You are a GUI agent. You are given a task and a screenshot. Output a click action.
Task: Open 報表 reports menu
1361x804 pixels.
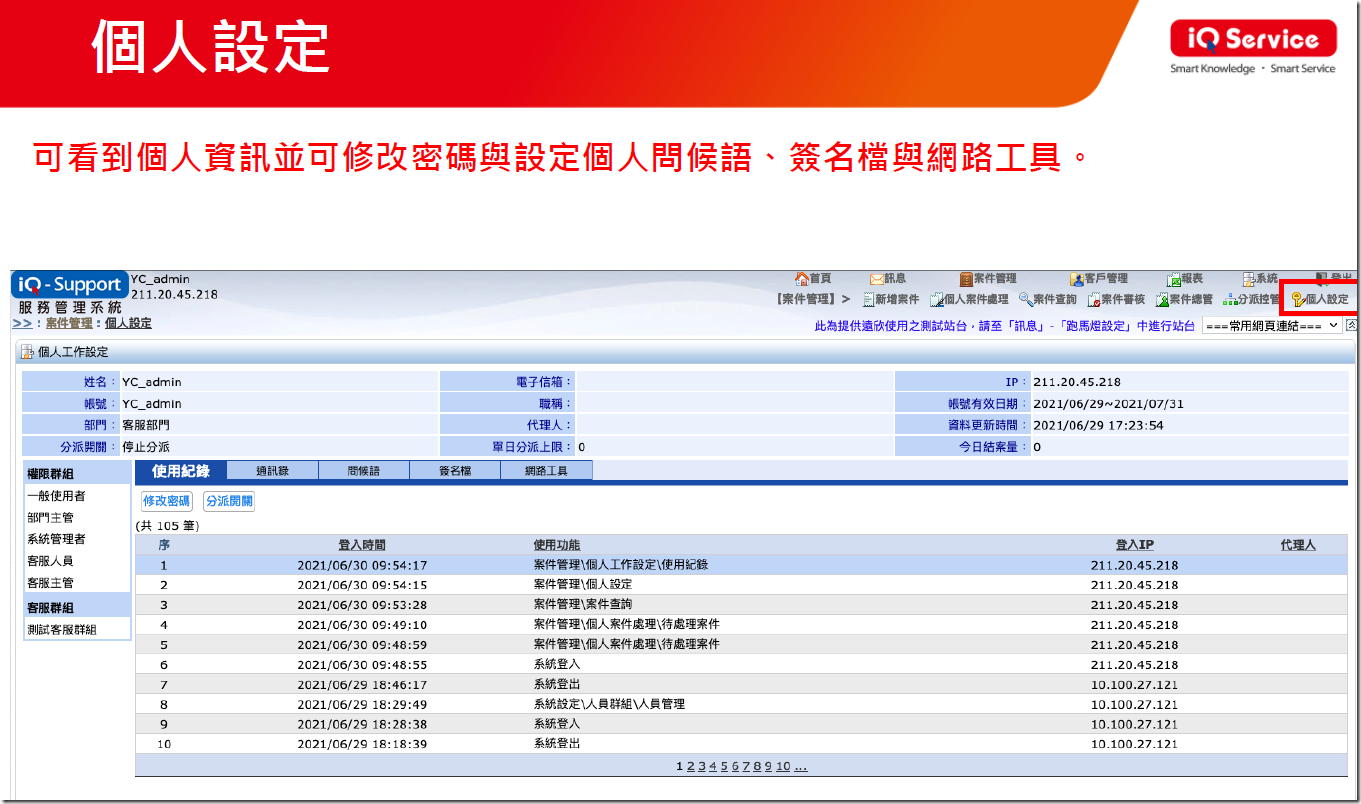pyautogui.click(x=1185, y=279)
